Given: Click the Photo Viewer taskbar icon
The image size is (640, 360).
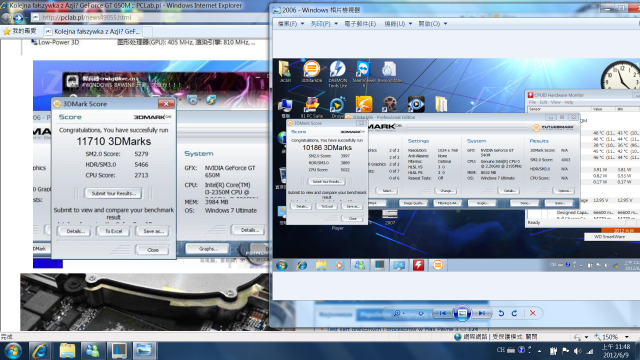Looking at the screenshot, I should tap(144, 351).
